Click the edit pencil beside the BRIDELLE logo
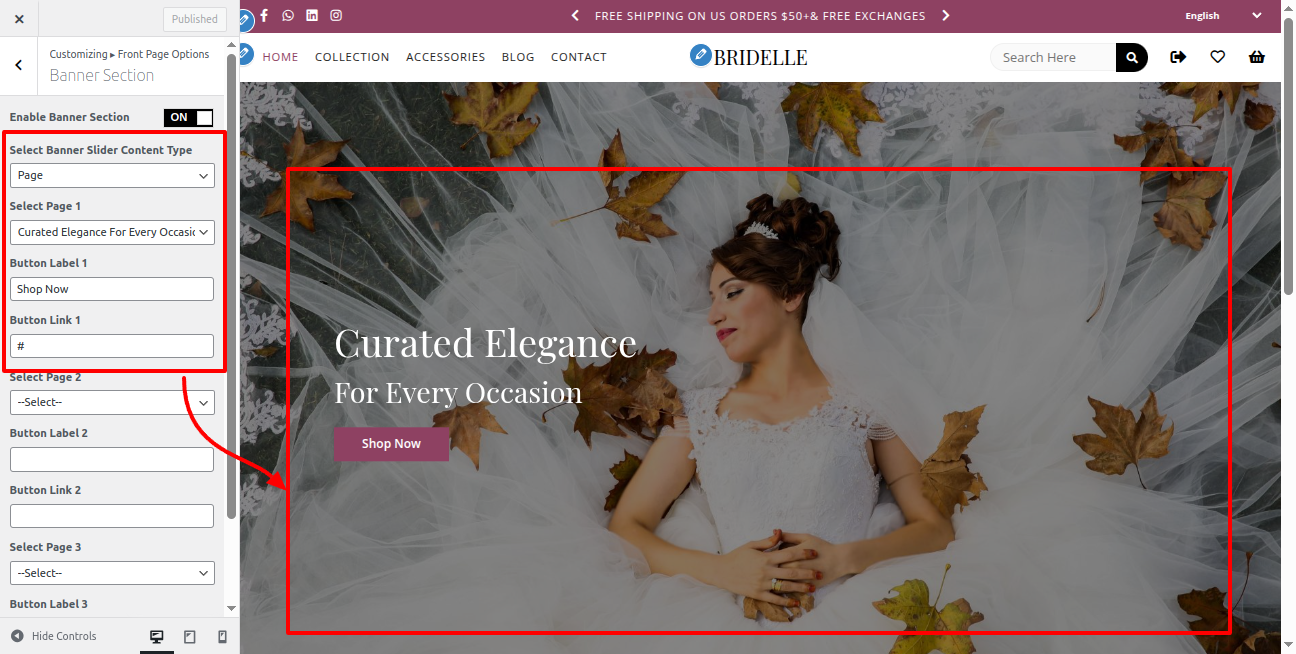The width and height of the screenshot is (1296, 654). 701,55
